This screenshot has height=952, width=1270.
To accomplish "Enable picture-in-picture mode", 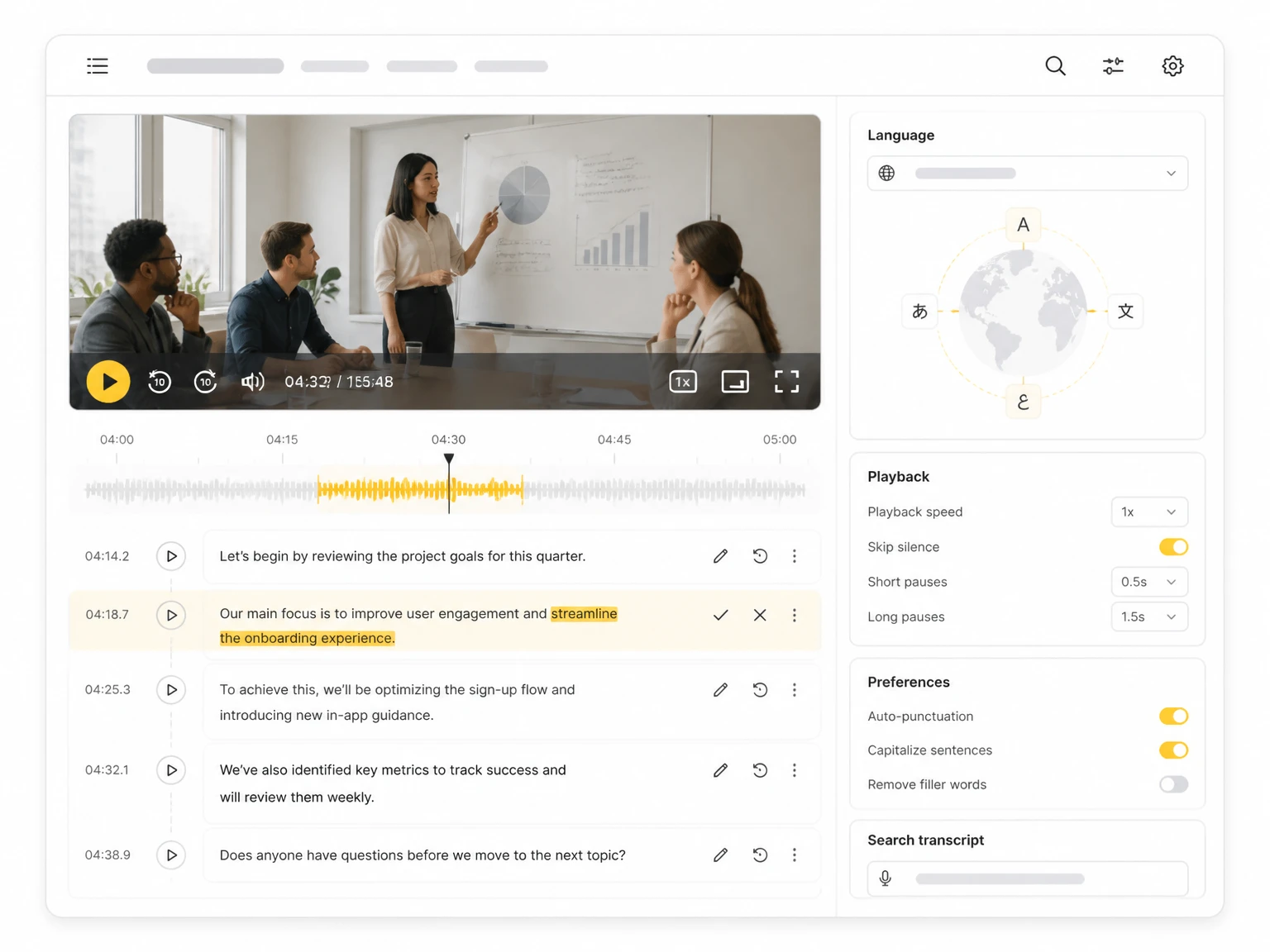I will click(735, 382).
